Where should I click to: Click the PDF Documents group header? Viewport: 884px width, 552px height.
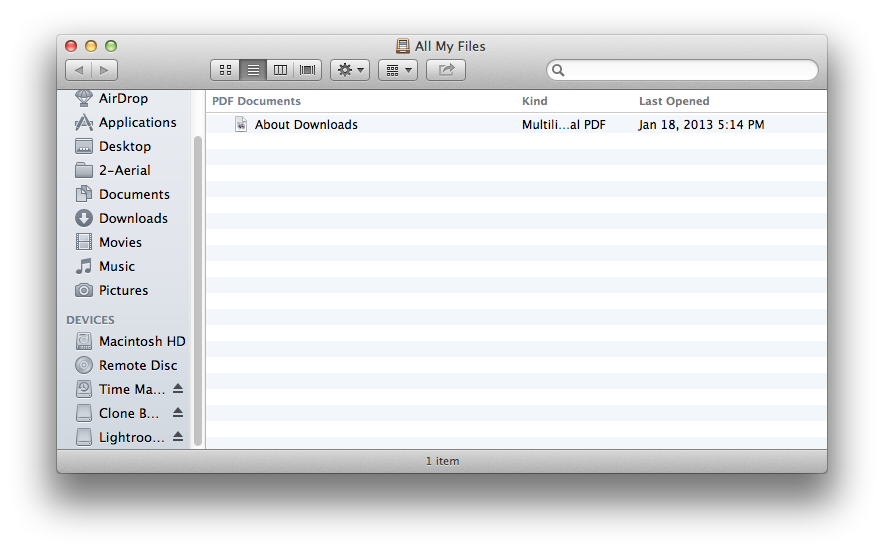click(x=257, y=101)
